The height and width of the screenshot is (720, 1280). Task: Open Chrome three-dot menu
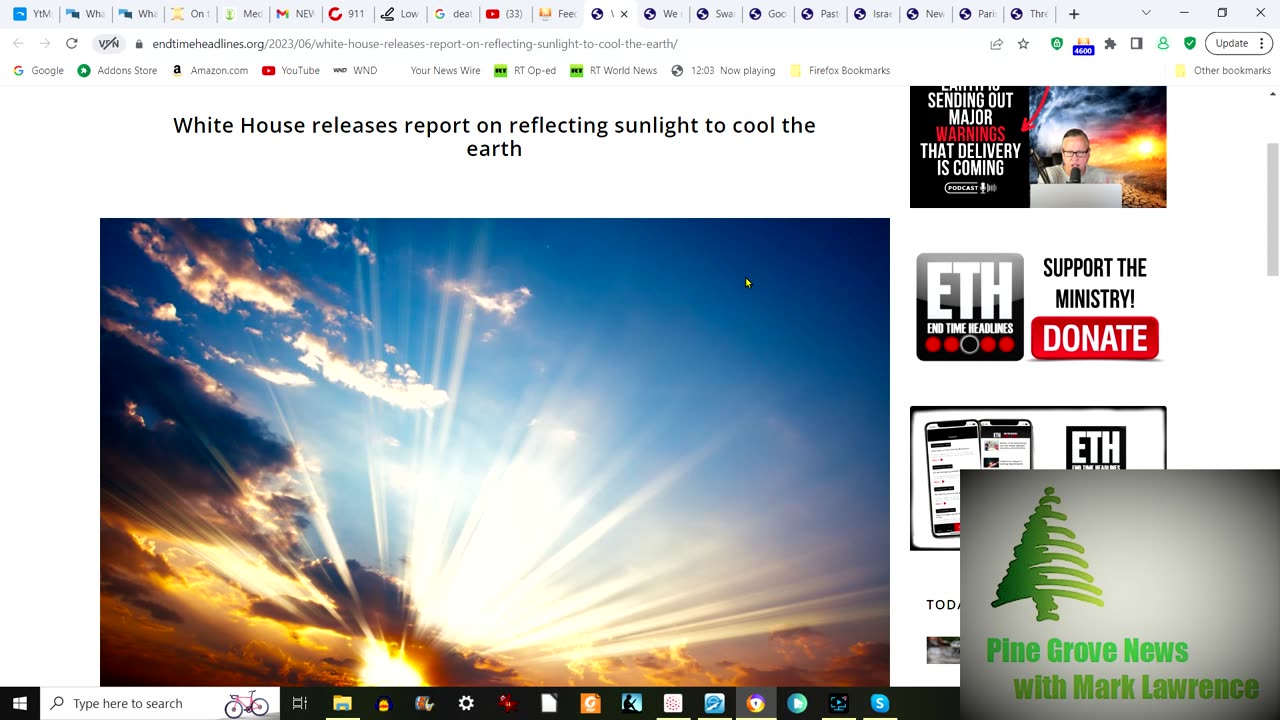pyautogui.click(x=1262, y=44)
